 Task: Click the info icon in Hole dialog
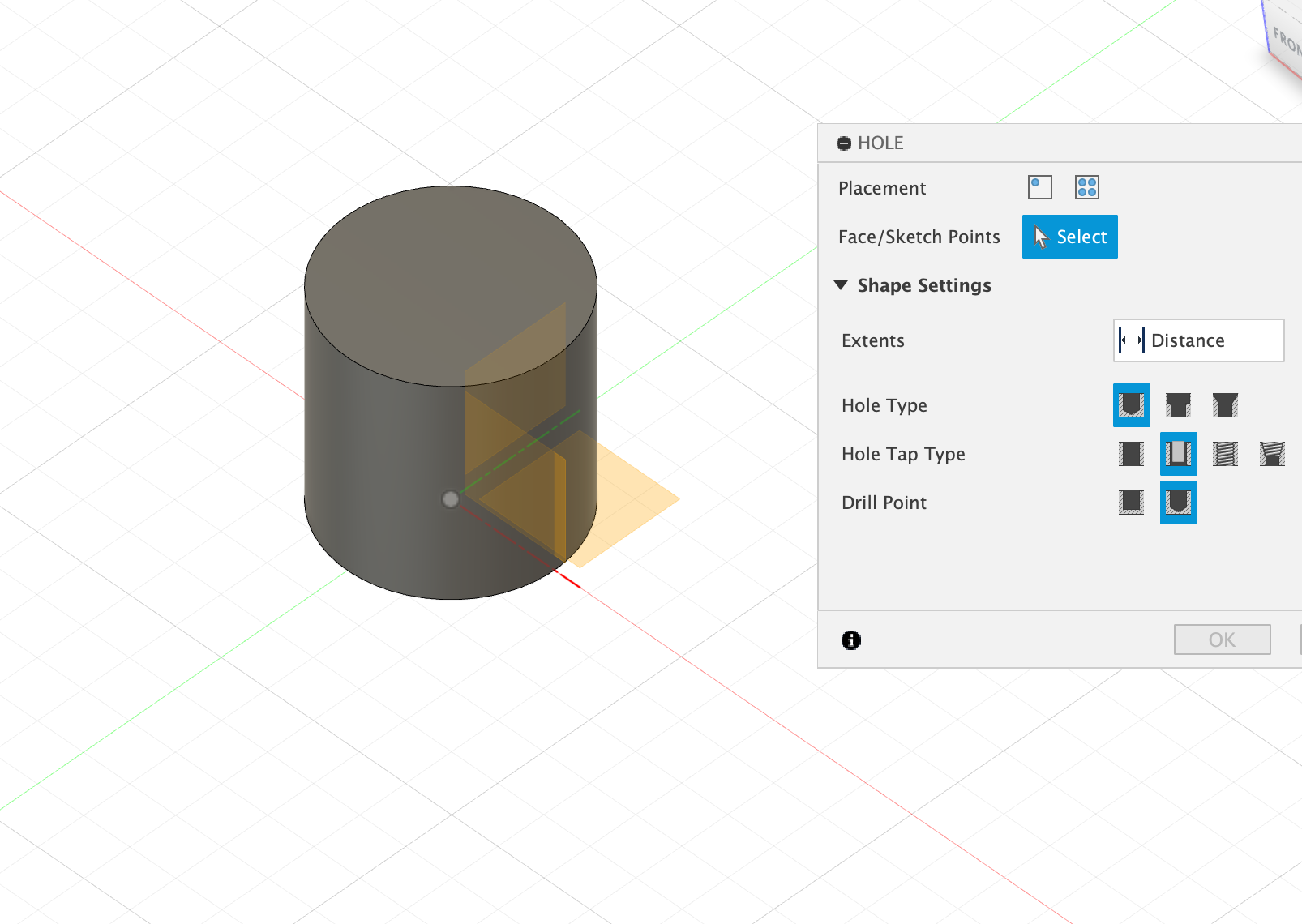[851, 640]
